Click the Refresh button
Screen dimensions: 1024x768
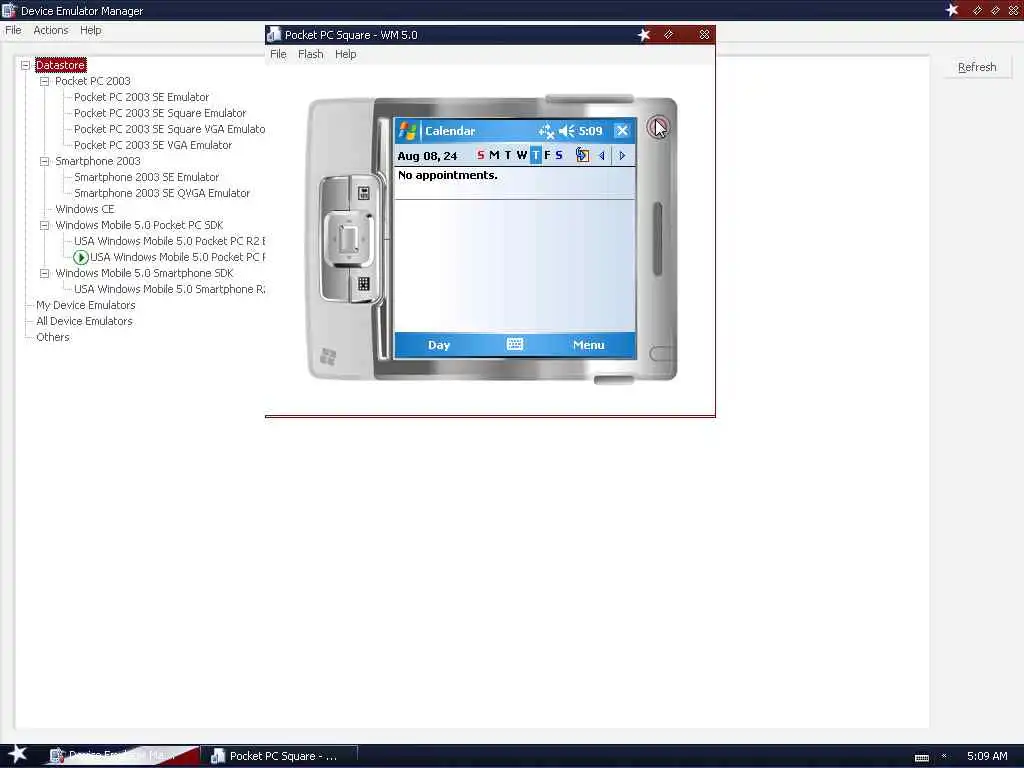(x=977, y=67)
